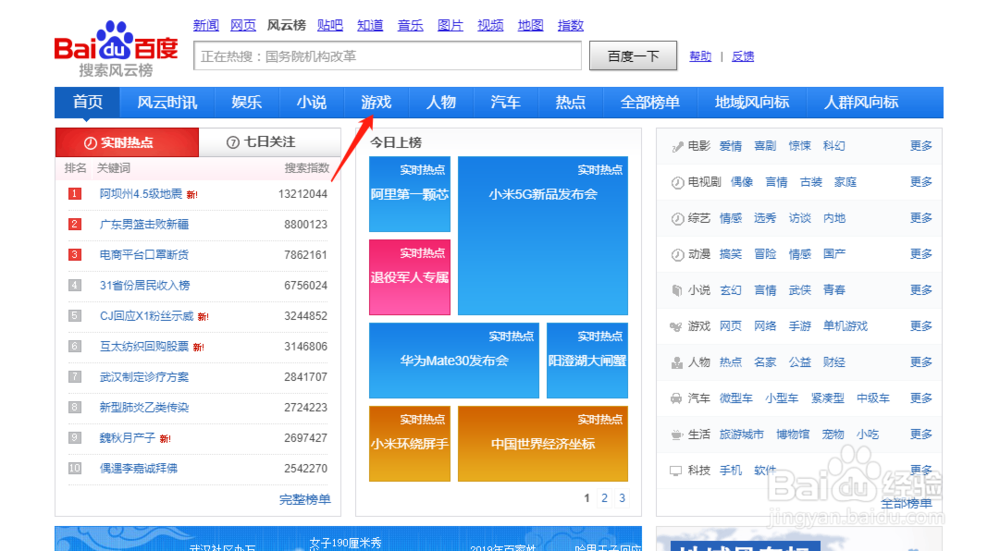Click 更多 in the 电影 row

pos(921,146)
